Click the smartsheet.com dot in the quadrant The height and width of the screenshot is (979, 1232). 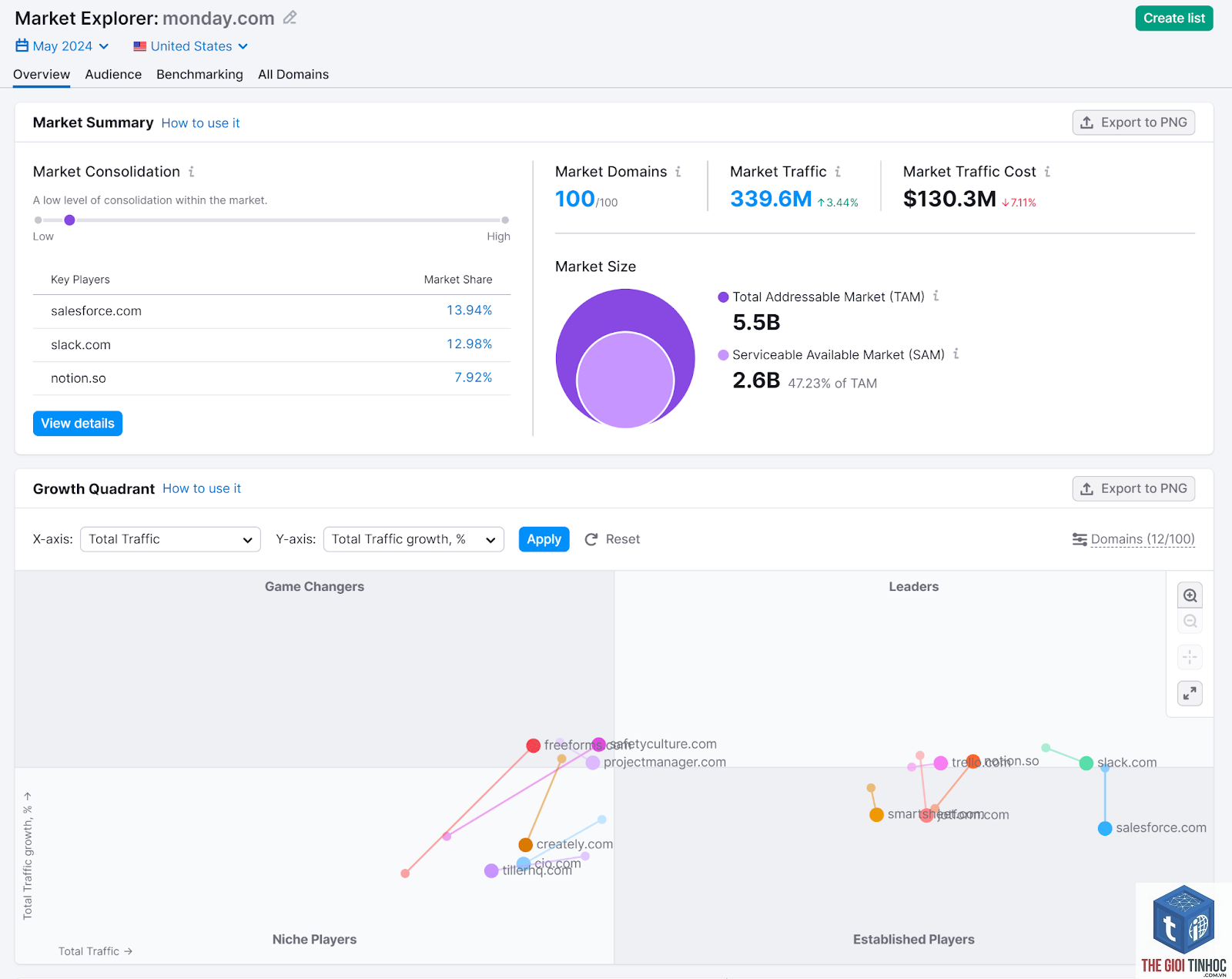click(876, 815)
